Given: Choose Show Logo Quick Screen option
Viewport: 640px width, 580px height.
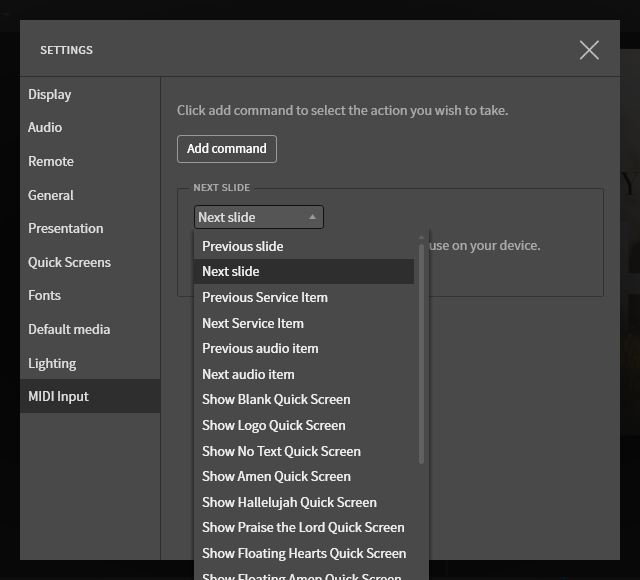Looking at the screenshot, I should click(304, 425).
